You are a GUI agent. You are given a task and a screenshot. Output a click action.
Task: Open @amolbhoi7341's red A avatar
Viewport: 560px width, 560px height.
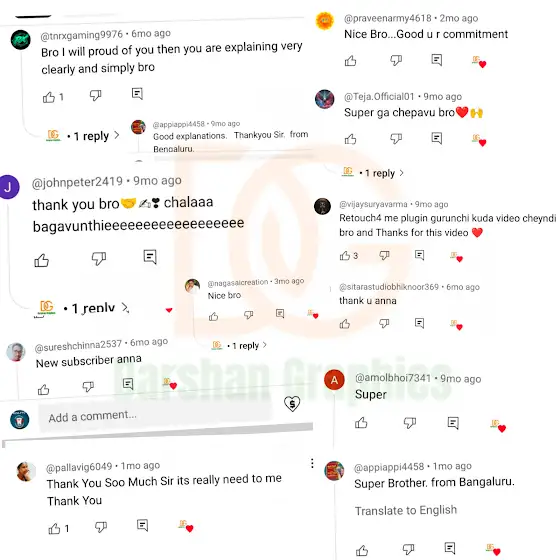pos(334,379)
